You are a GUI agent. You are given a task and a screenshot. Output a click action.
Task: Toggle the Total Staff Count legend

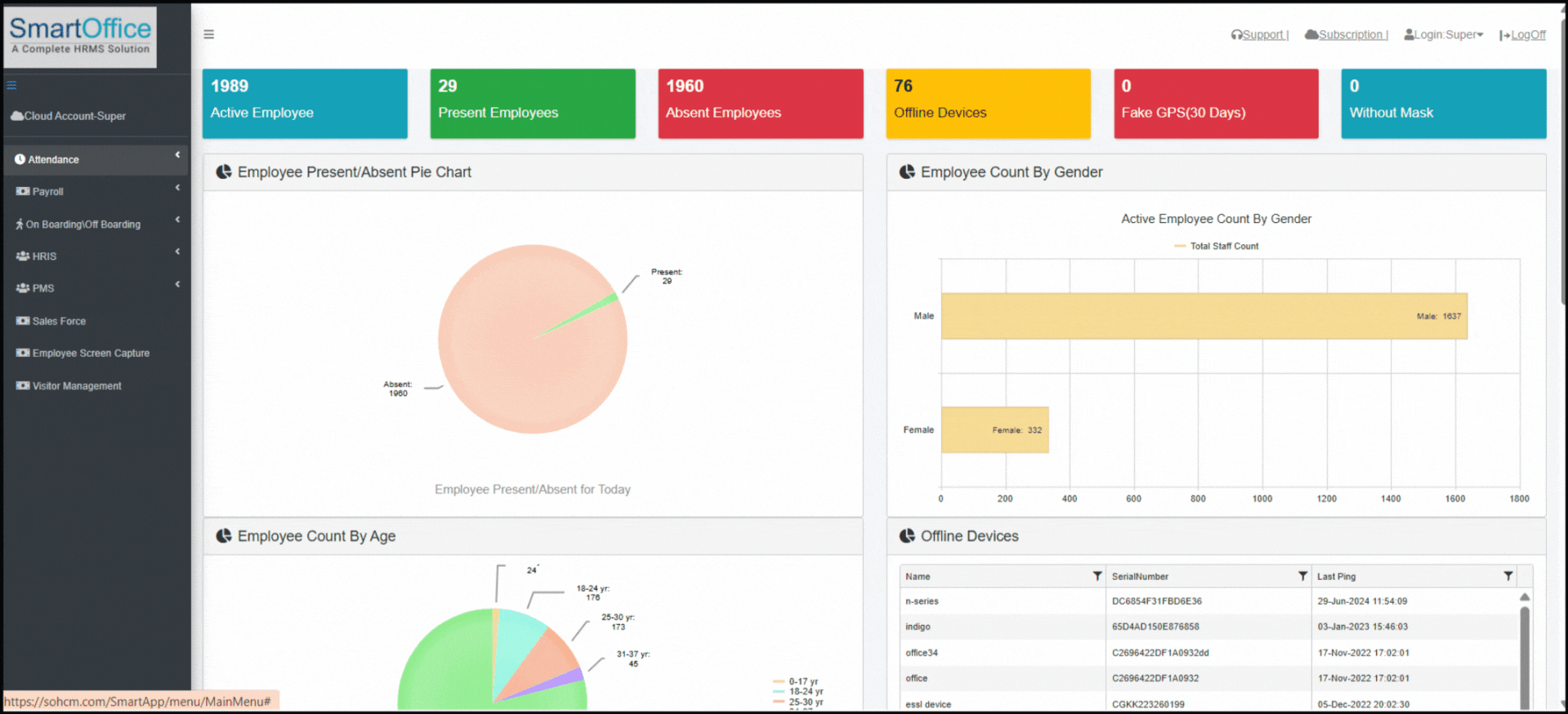(x=1216, y=246)
